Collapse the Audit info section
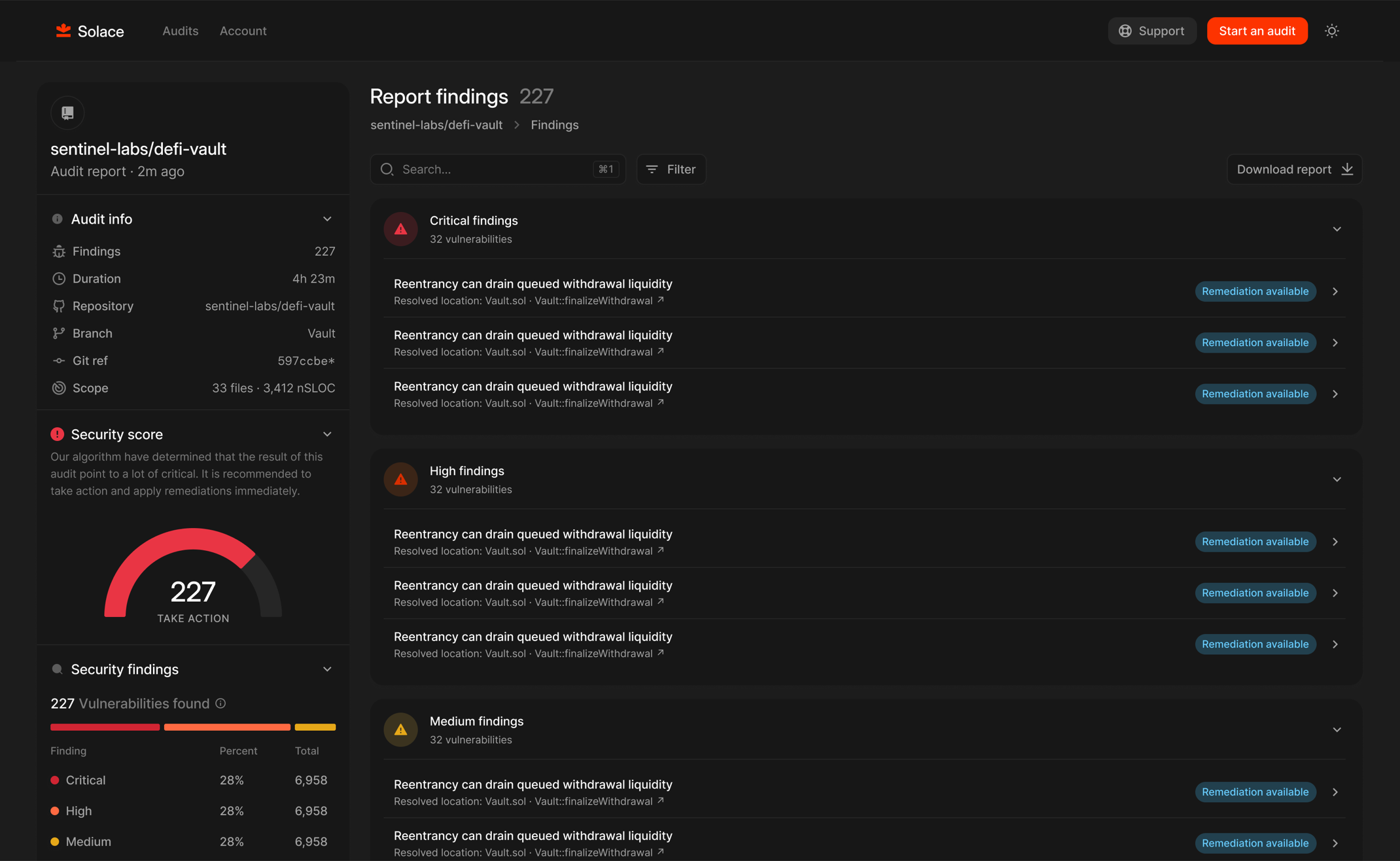This screenshot has width=1400, height=861. coord(327,219)
